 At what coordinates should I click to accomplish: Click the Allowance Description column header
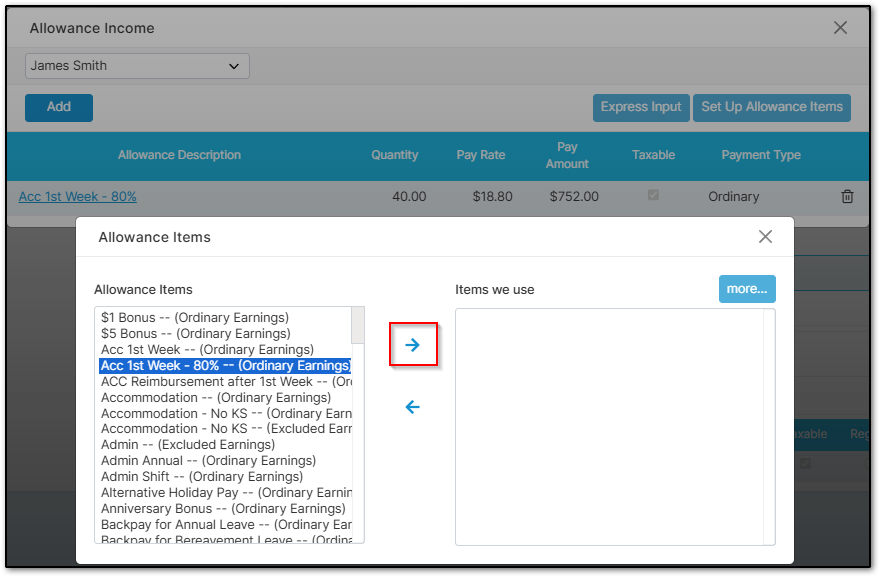(x=179, y=155)
